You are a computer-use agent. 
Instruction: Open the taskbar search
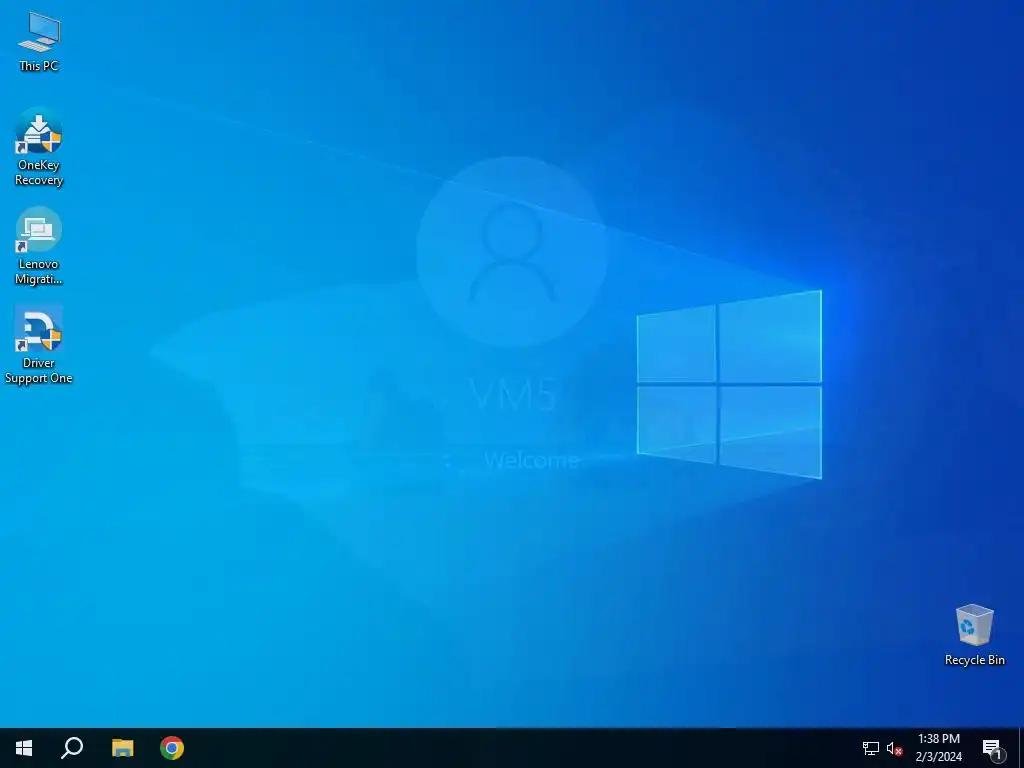tap(72, 748)
